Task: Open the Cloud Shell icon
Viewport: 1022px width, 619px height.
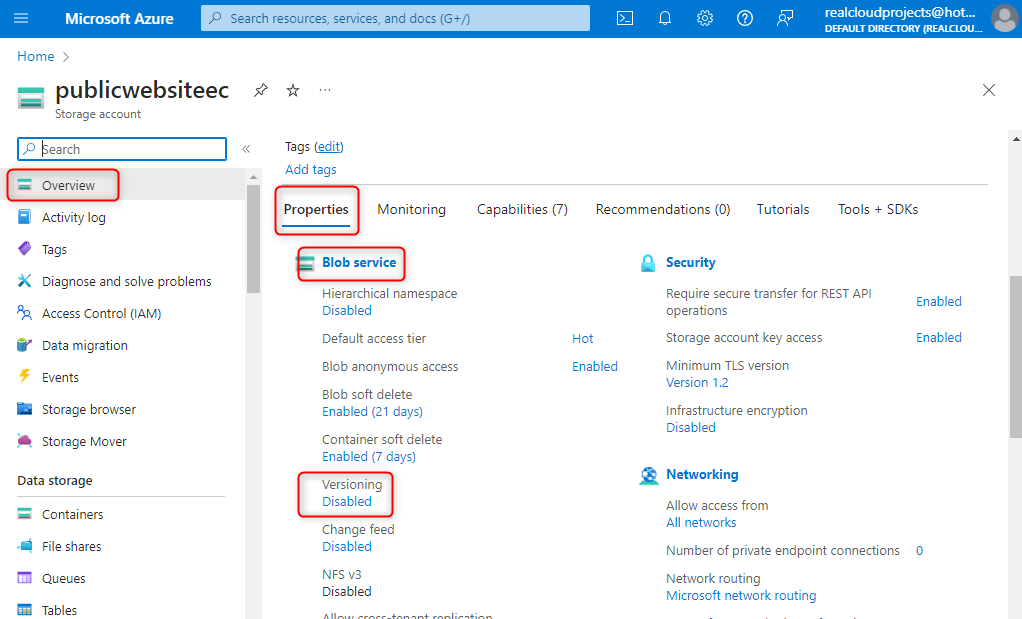Action: [625, 19]
